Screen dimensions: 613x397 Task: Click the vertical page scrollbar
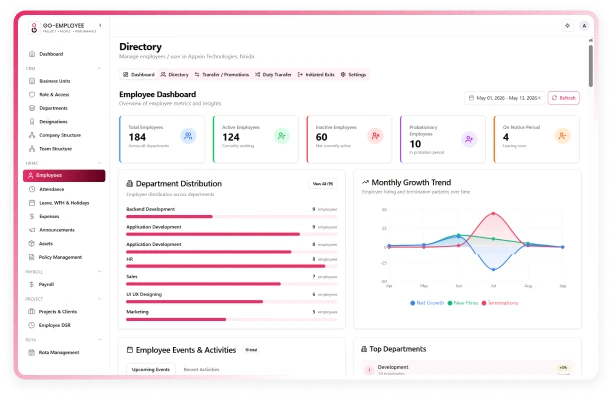(590, 66)
